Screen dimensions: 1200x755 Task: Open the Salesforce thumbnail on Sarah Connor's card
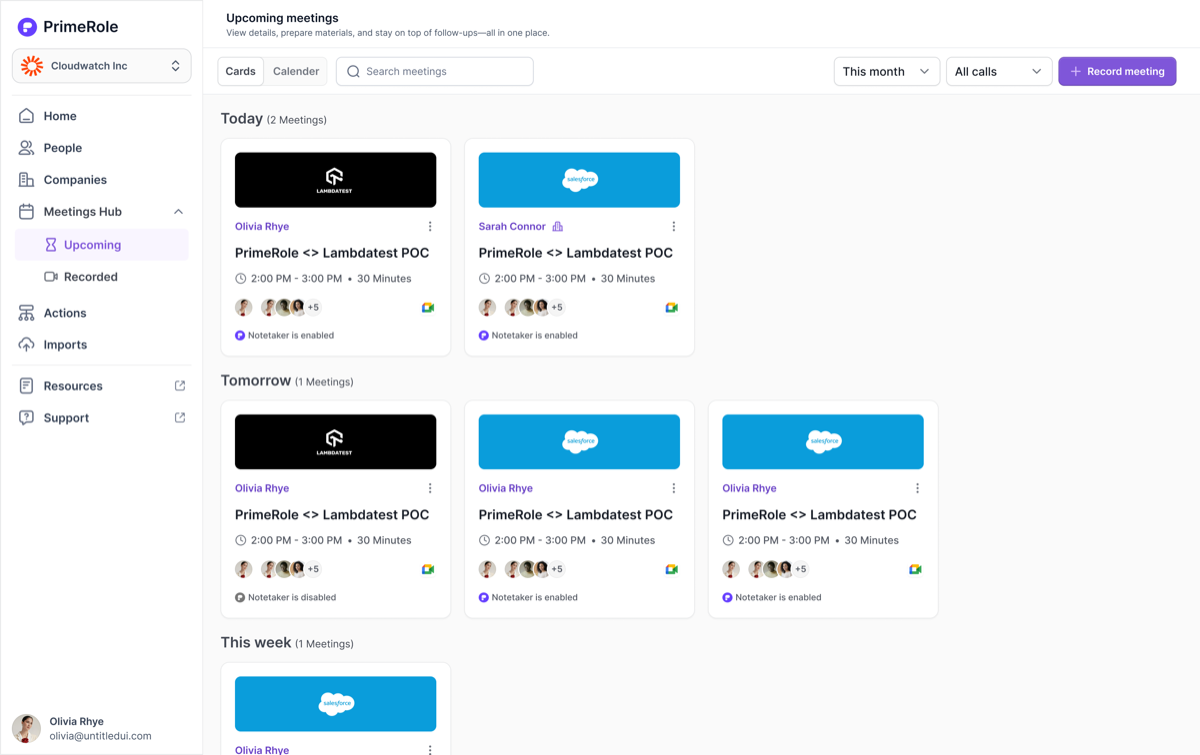pyautogui.click(x=579, y=180)
